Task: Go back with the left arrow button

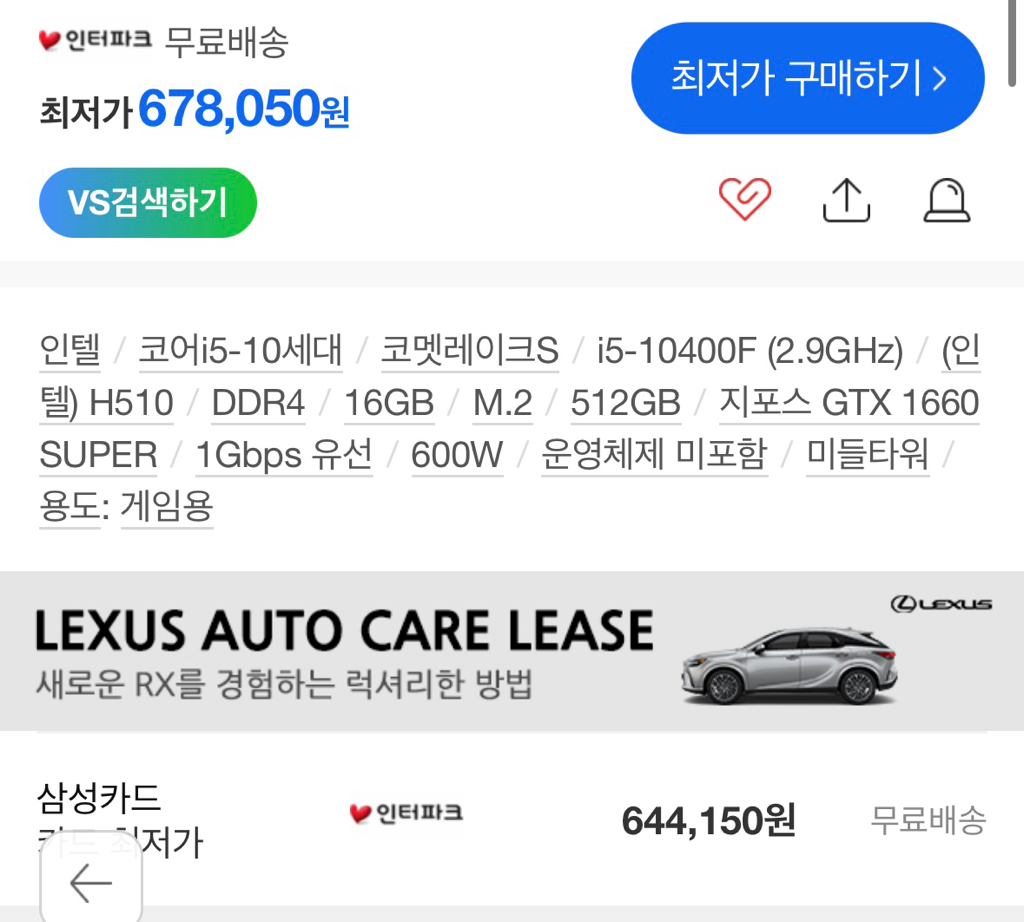Action: coord(91,882)
